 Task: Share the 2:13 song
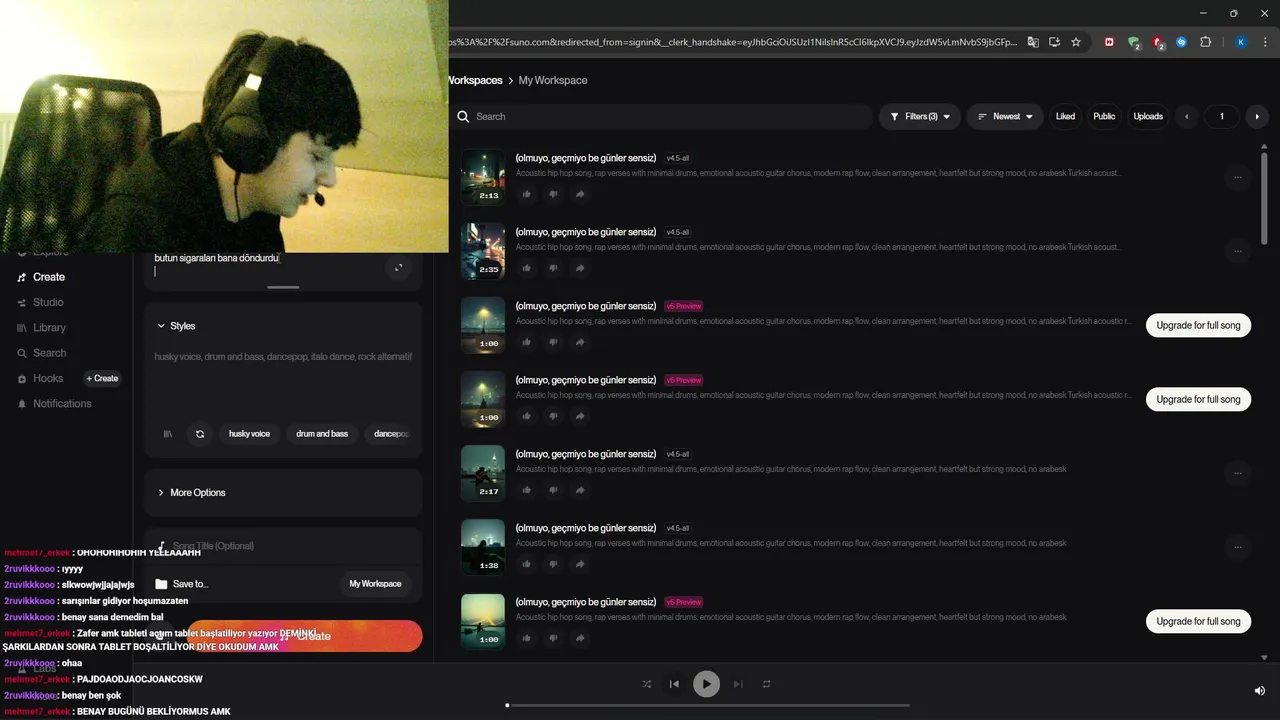[579, 194]
